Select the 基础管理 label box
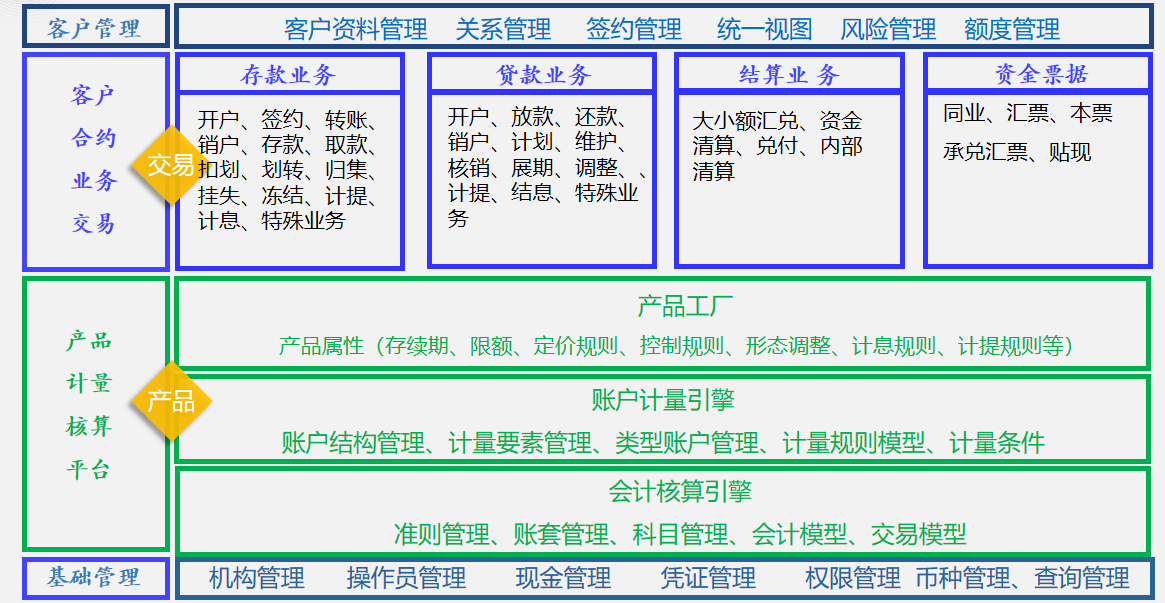This screenshot has height=603, width=1165. click(94, 577)
